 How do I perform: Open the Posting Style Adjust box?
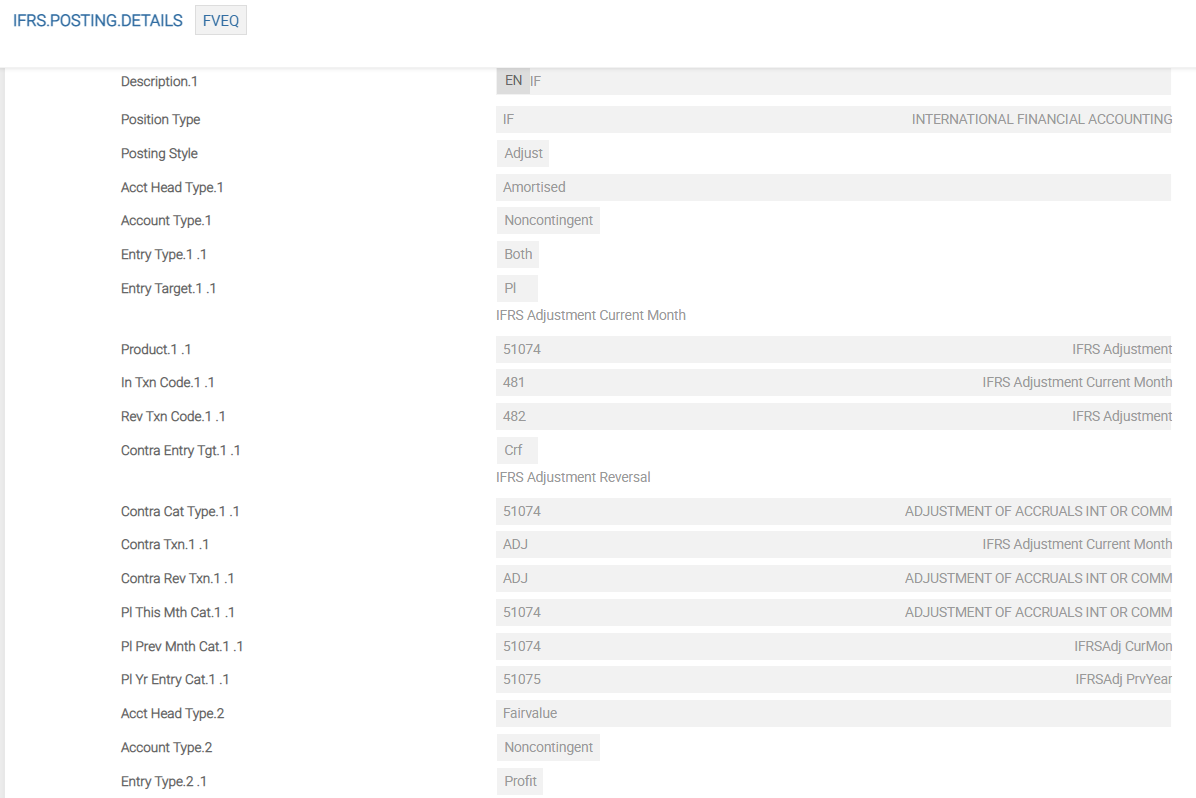(x=523, y=153)
